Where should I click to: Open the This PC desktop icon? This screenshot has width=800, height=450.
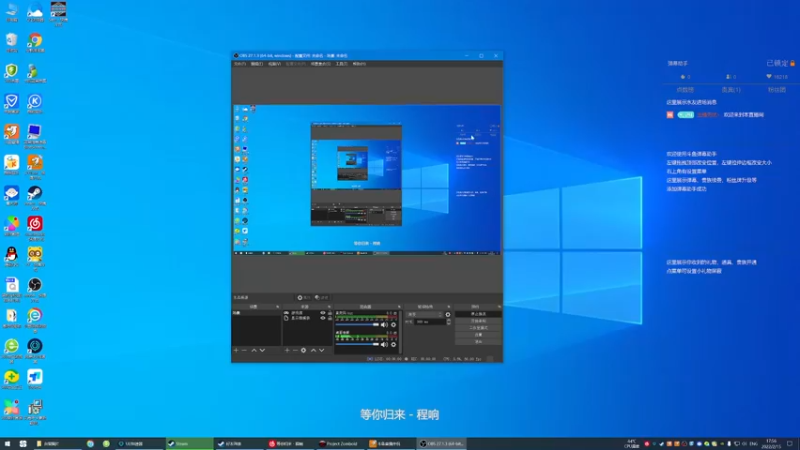tap(11, 10)
